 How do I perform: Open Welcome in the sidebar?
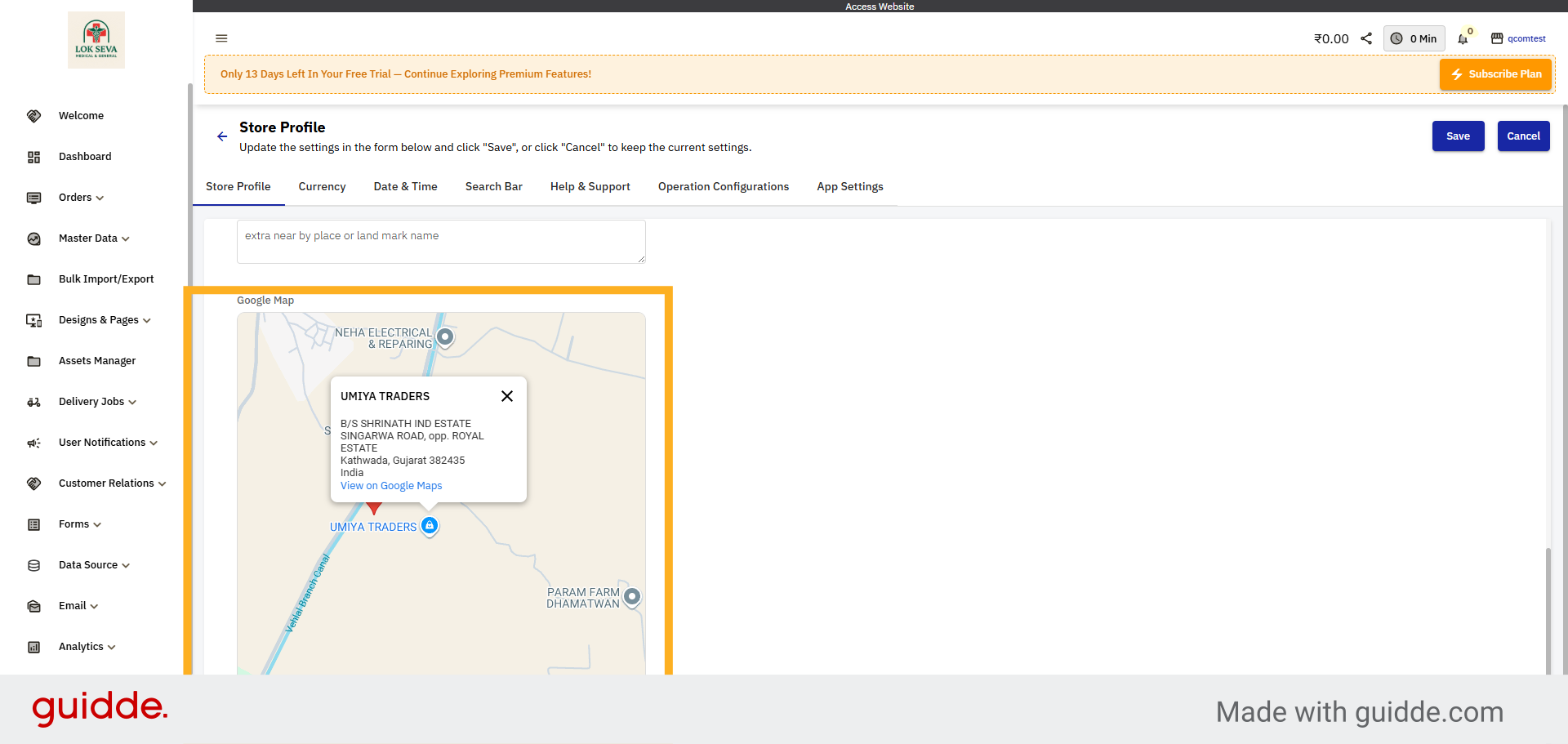click(x=81, y=116)
